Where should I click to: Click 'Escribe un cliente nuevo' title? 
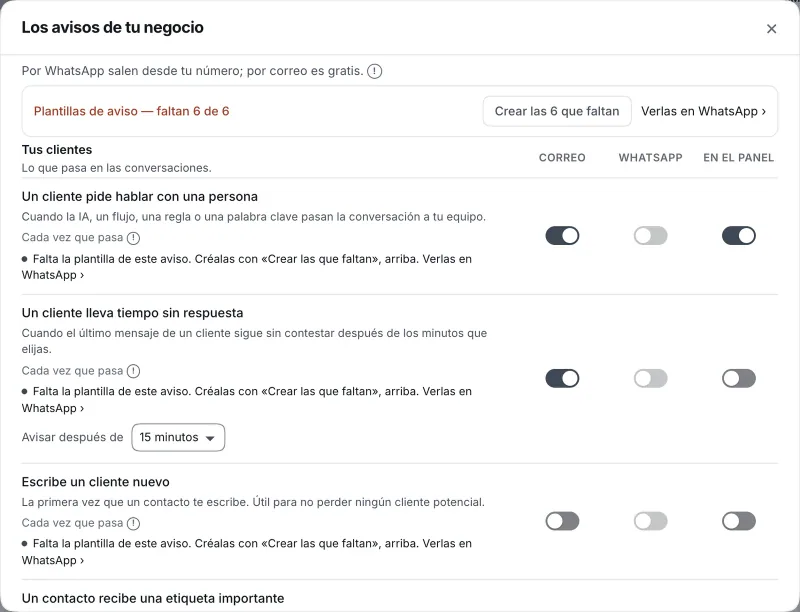(95, 482)
